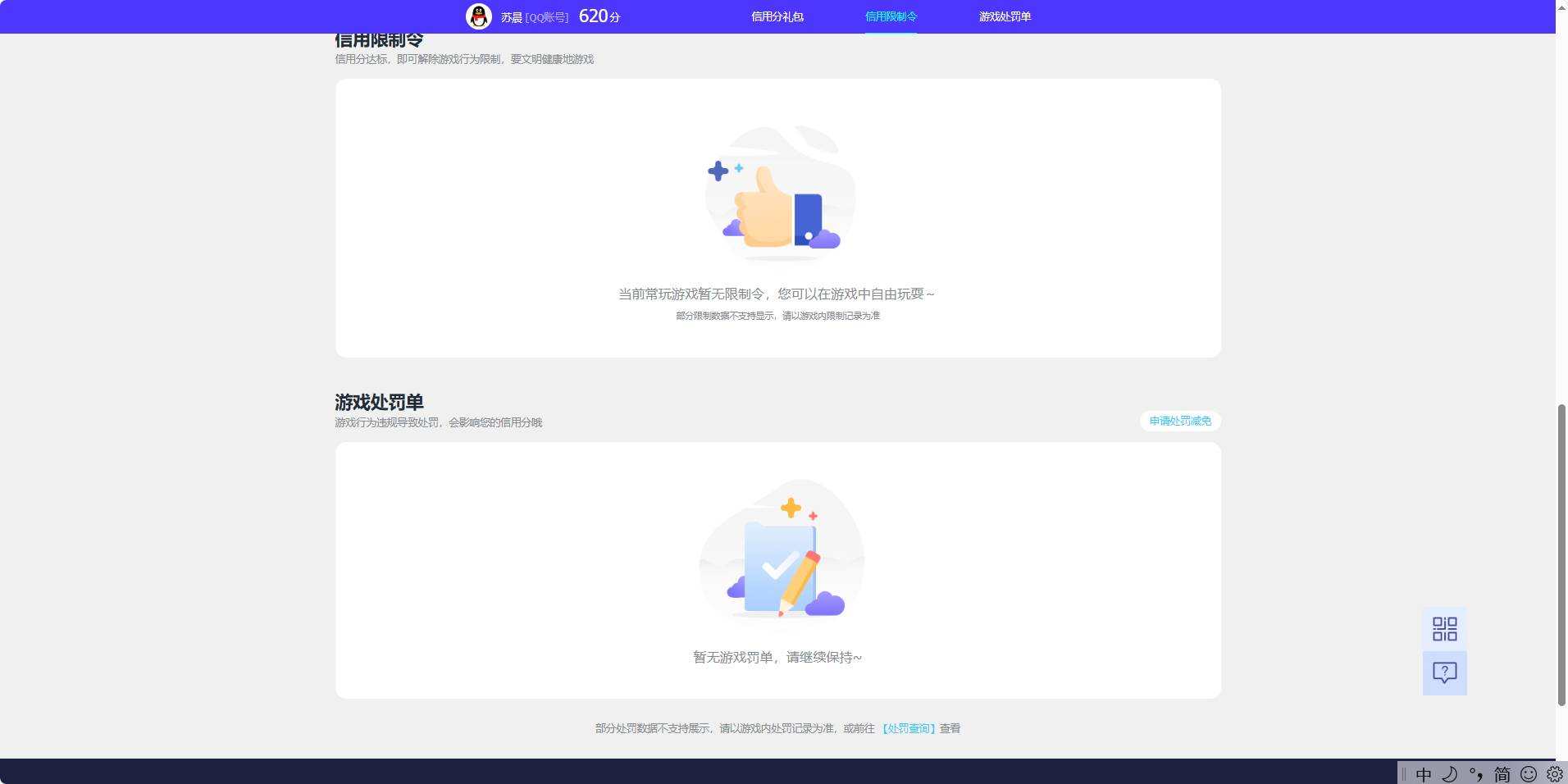Toggle the IME moon mode icon

pyautogui.click(x=1449, y=773)
